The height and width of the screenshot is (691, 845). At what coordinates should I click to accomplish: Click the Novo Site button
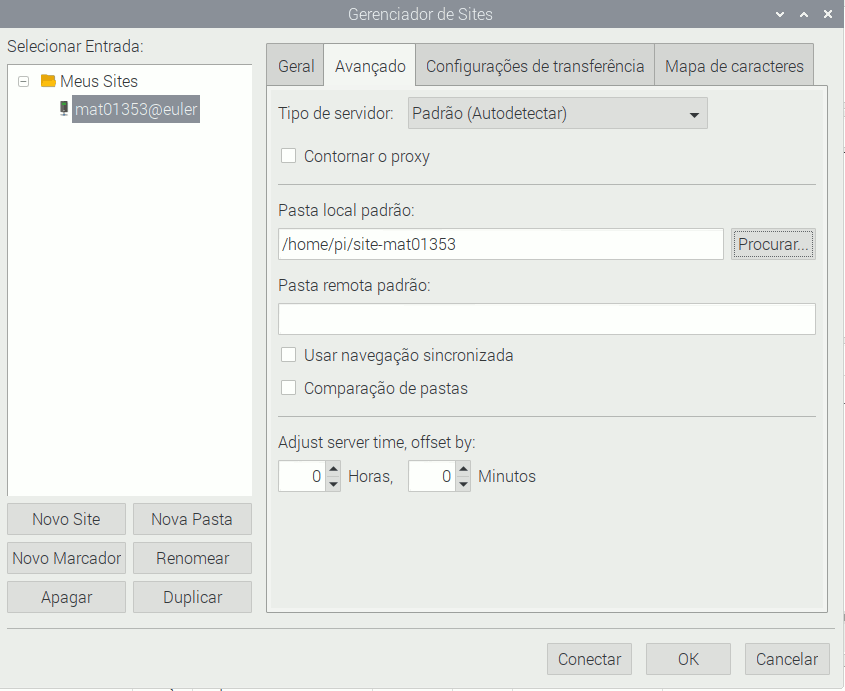(66, 519)
